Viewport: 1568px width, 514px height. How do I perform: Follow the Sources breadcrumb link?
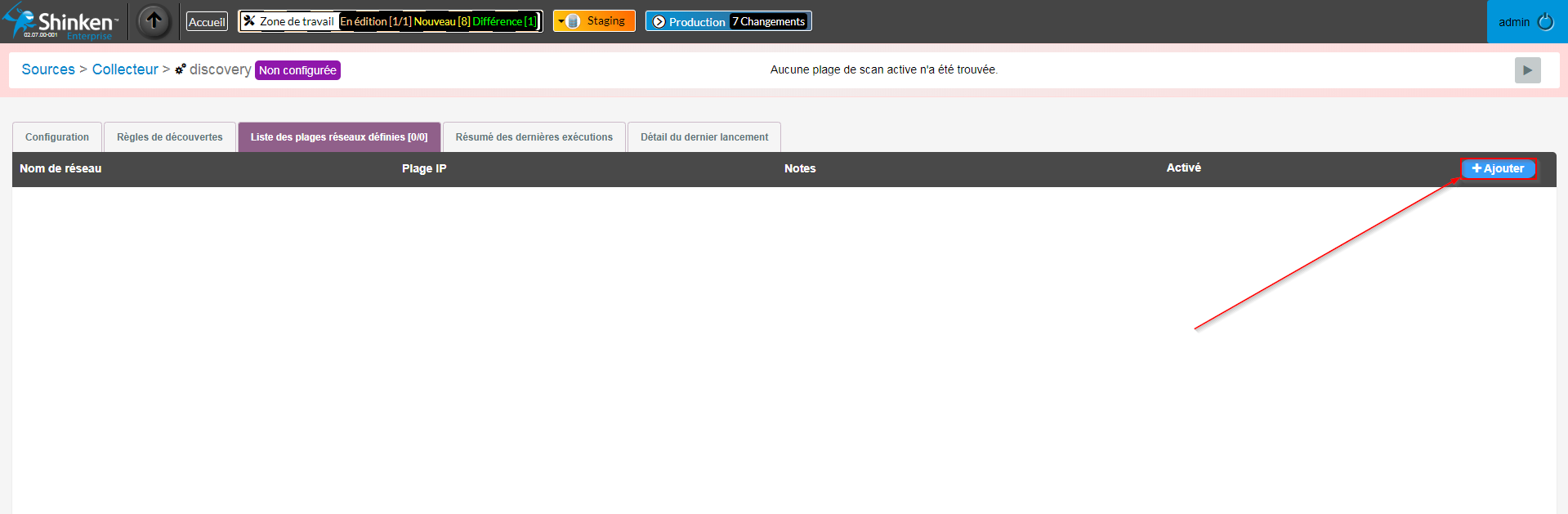[x=48, y=69]
